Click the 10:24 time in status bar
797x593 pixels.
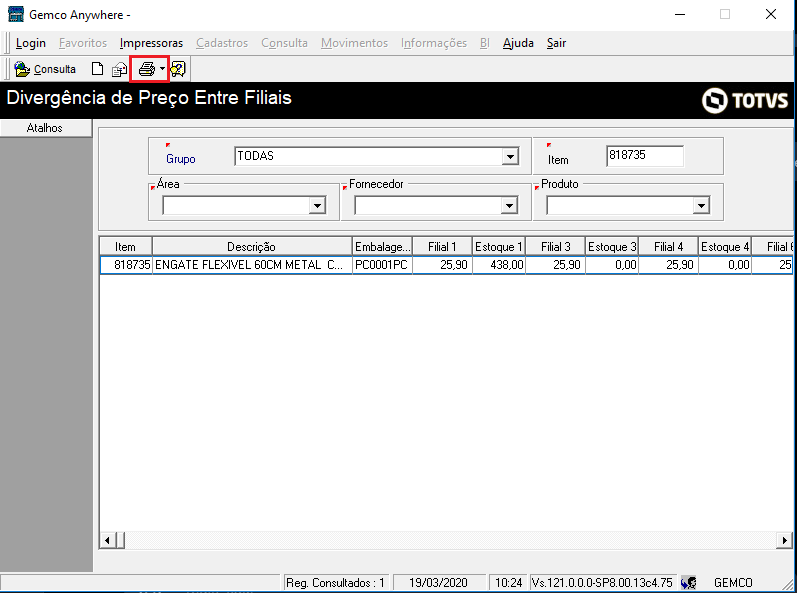tap(508, 582)
